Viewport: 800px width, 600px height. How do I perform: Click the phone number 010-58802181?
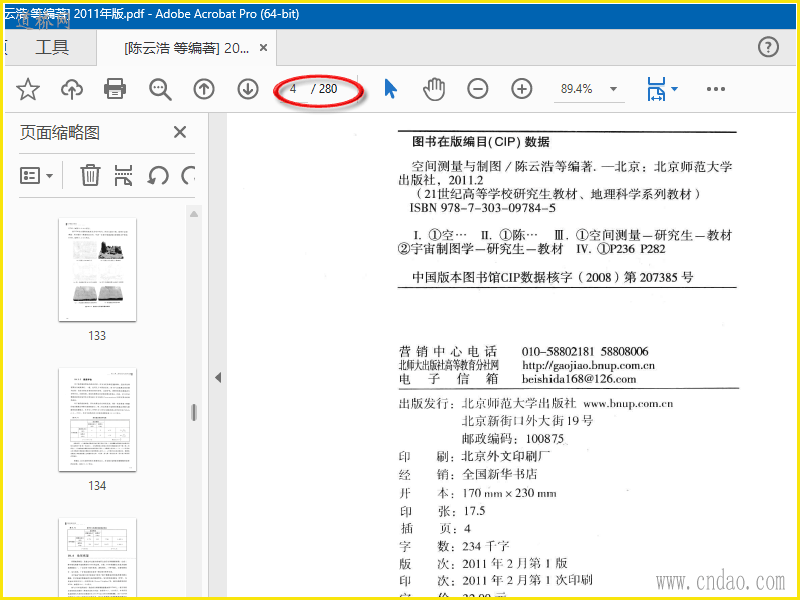558,352
